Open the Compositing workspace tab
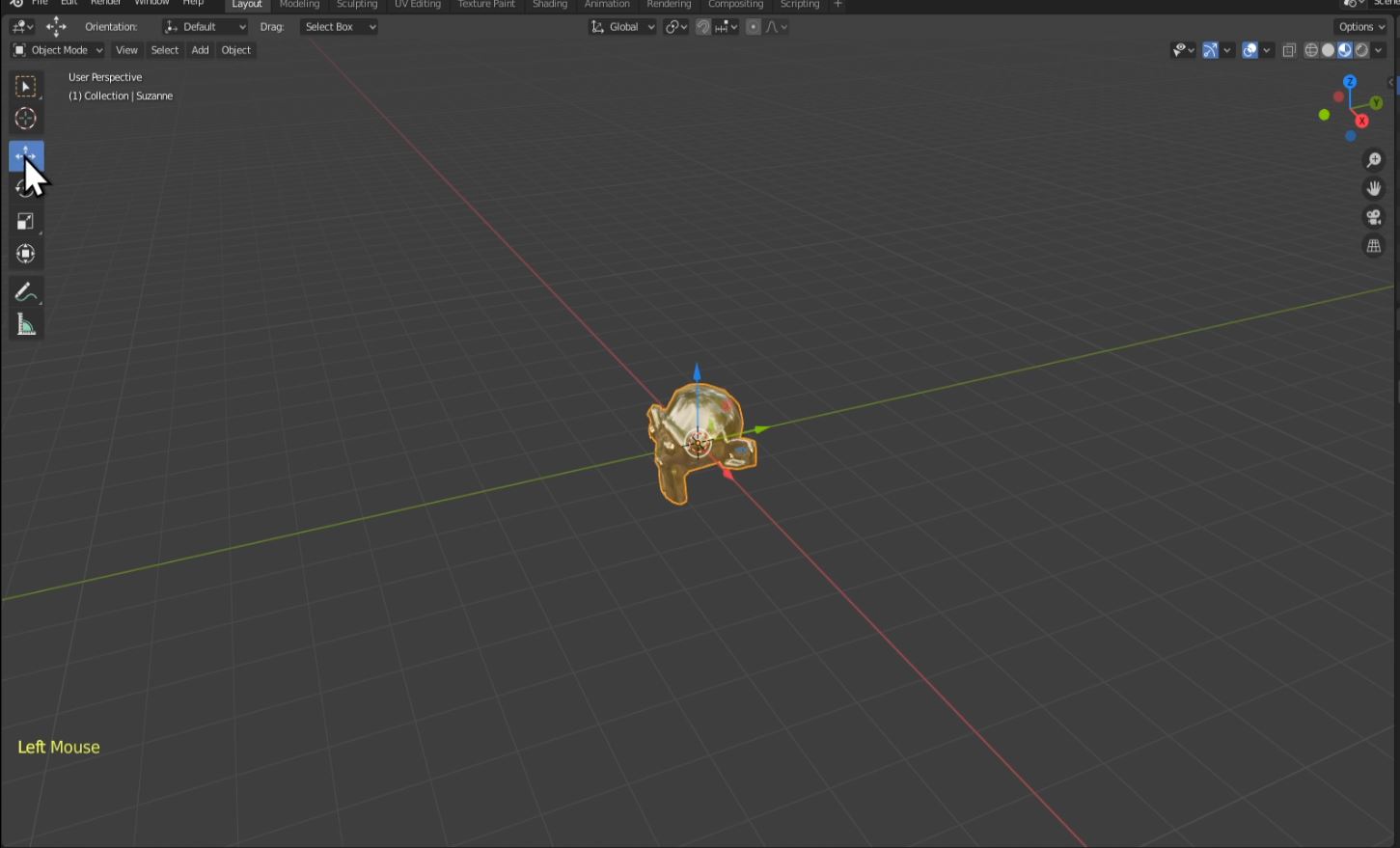 click(x=735, y=5)
